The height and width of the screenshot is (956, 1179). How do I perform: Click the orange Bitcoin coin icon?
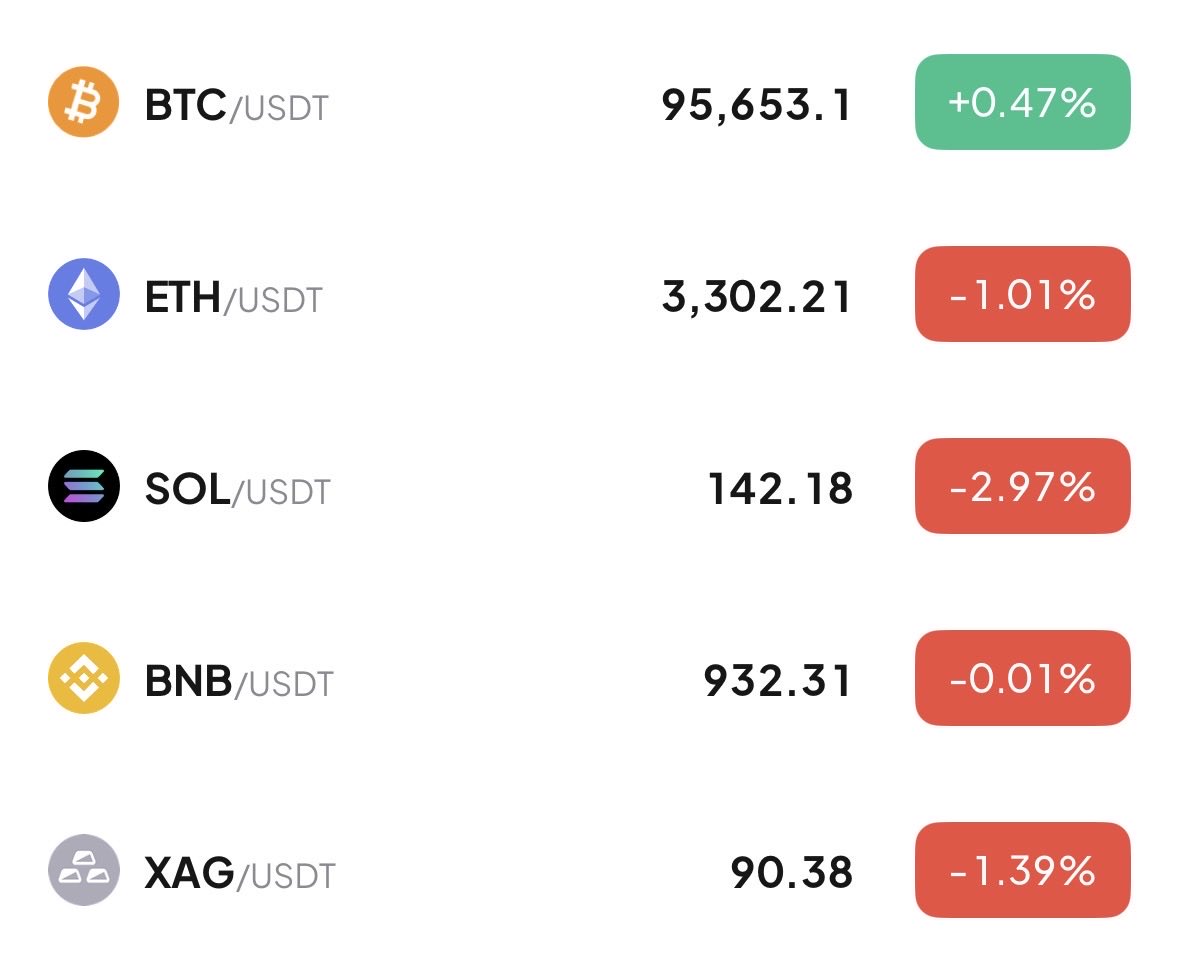point(84,102)
